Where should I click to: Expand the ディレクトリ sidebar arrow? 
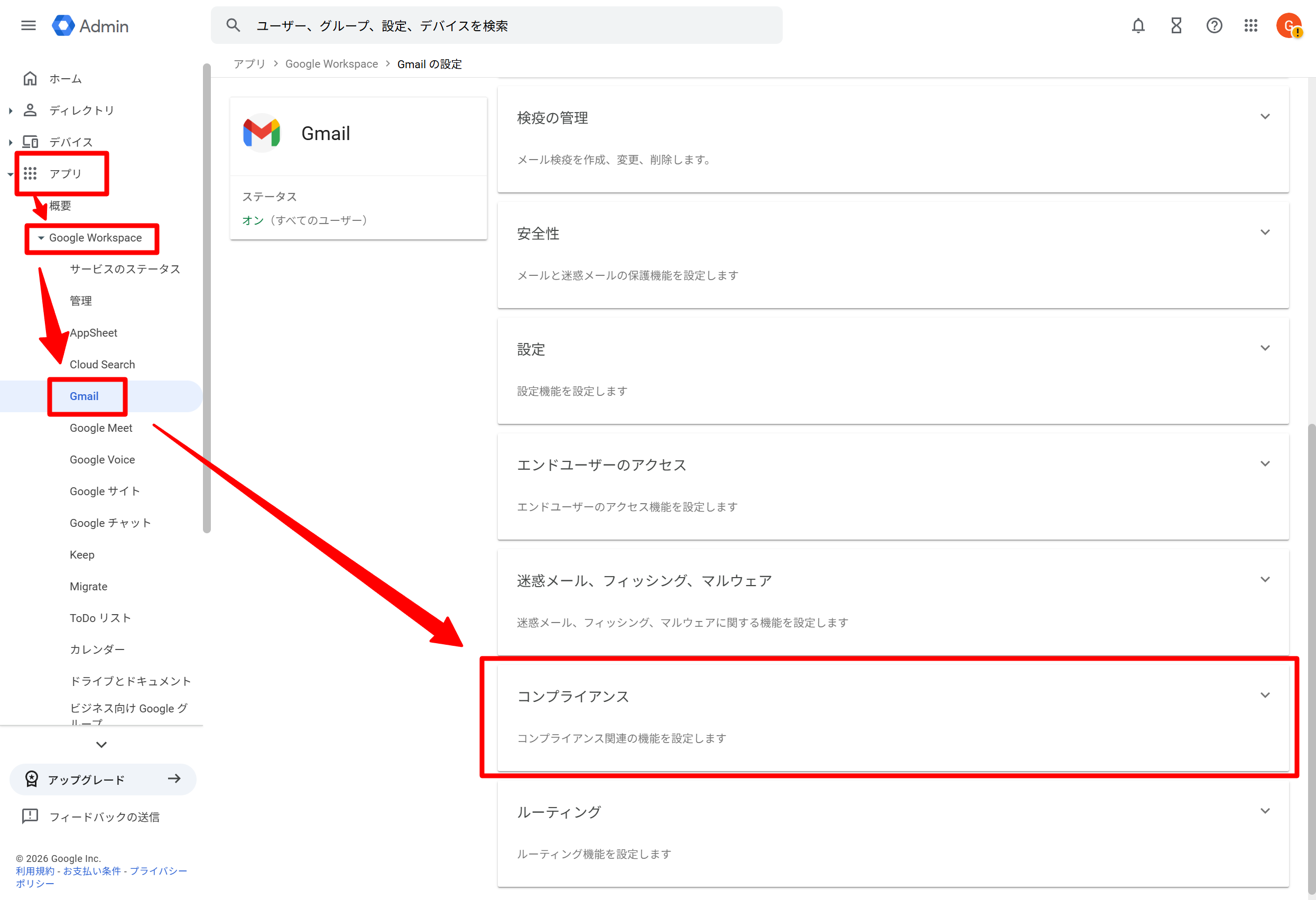pyautogui.click(x=11, y=111)
